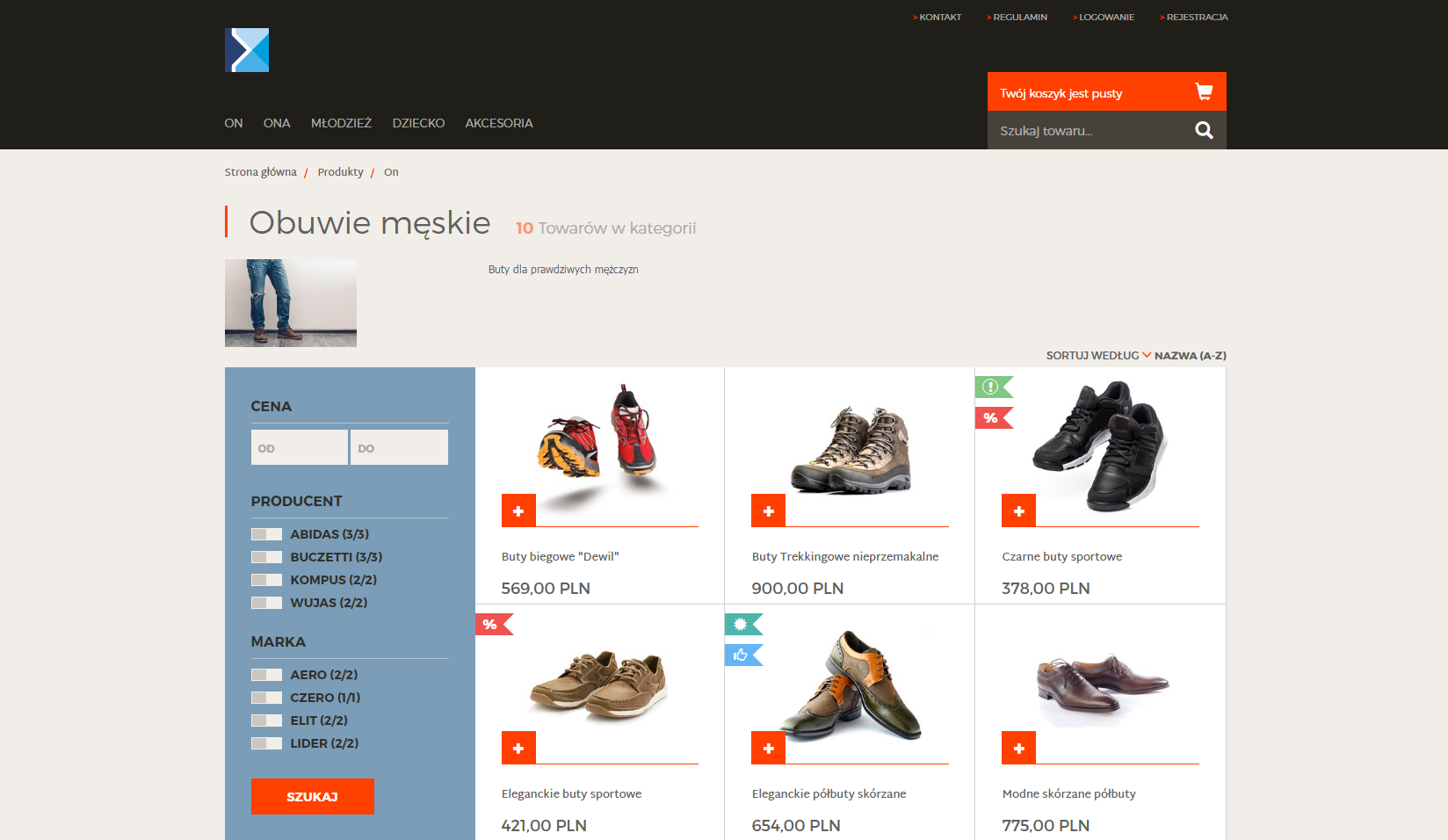The width and height of the screenshot is (1448, 840).
Task: Click the 900,00 PLN price text
Action: click(798, 588)
